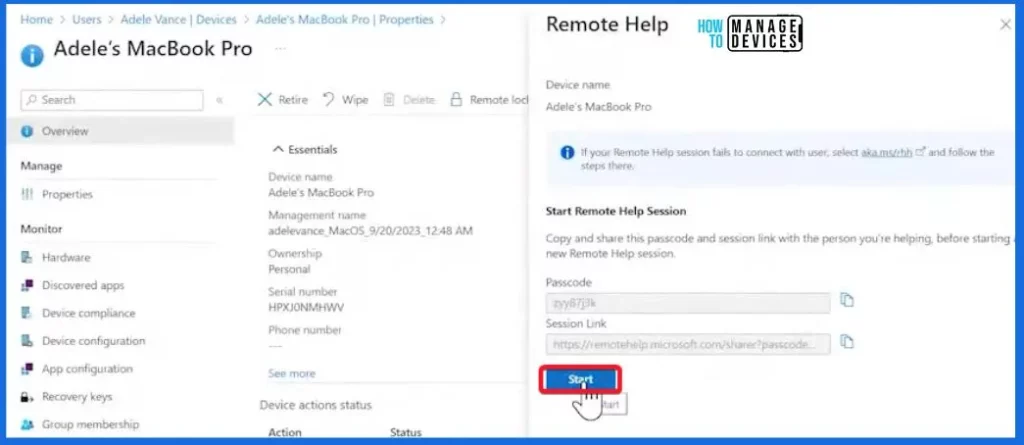Image resolution: width=1024 pixels, height=445 pixels.
Task: Click Remote lock in the toolbar
Action: 490,100
